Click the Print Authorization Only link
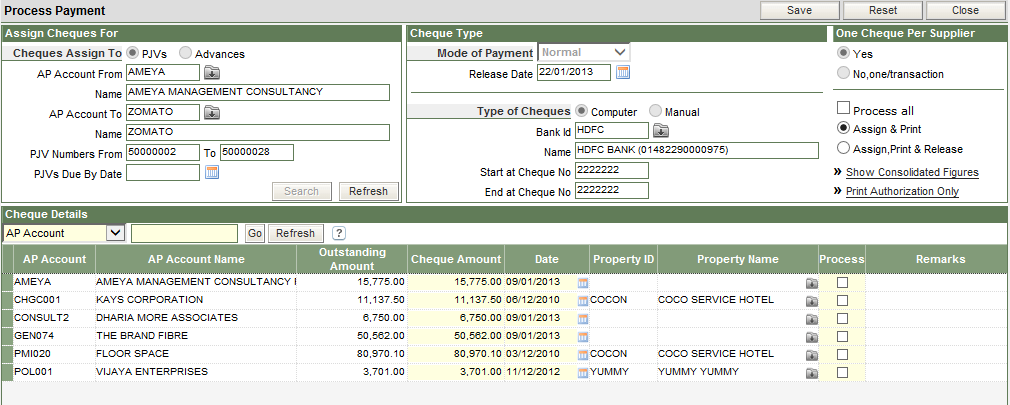 coord(902,191)
